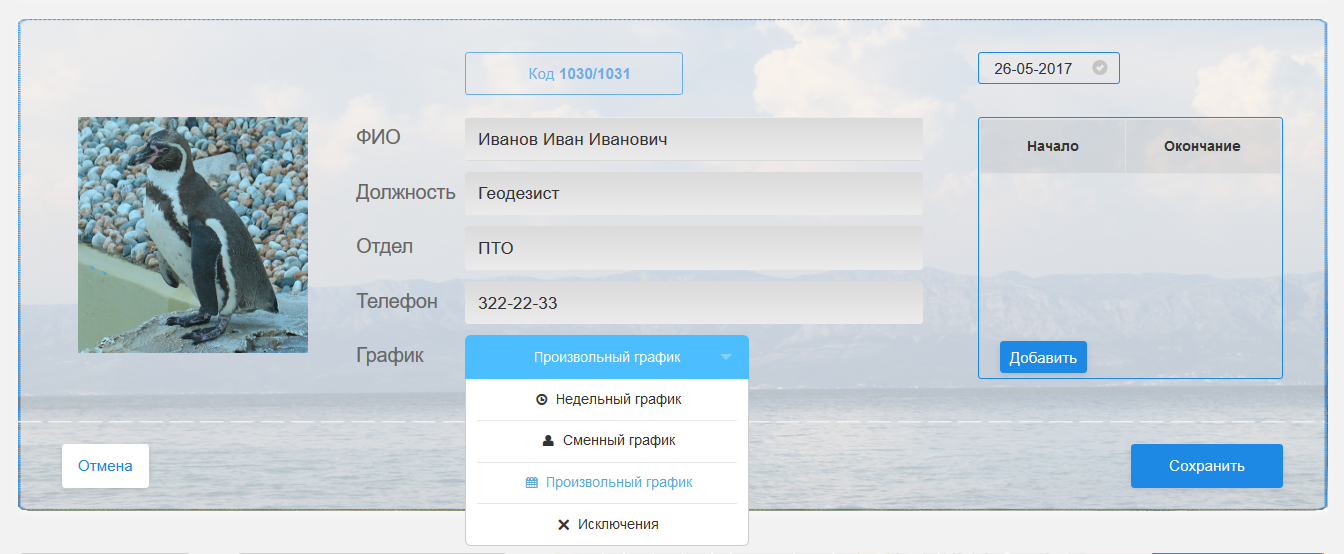1344x554 pixels.
Task: Click the ФИО label
Action: [x=378, y=137]
